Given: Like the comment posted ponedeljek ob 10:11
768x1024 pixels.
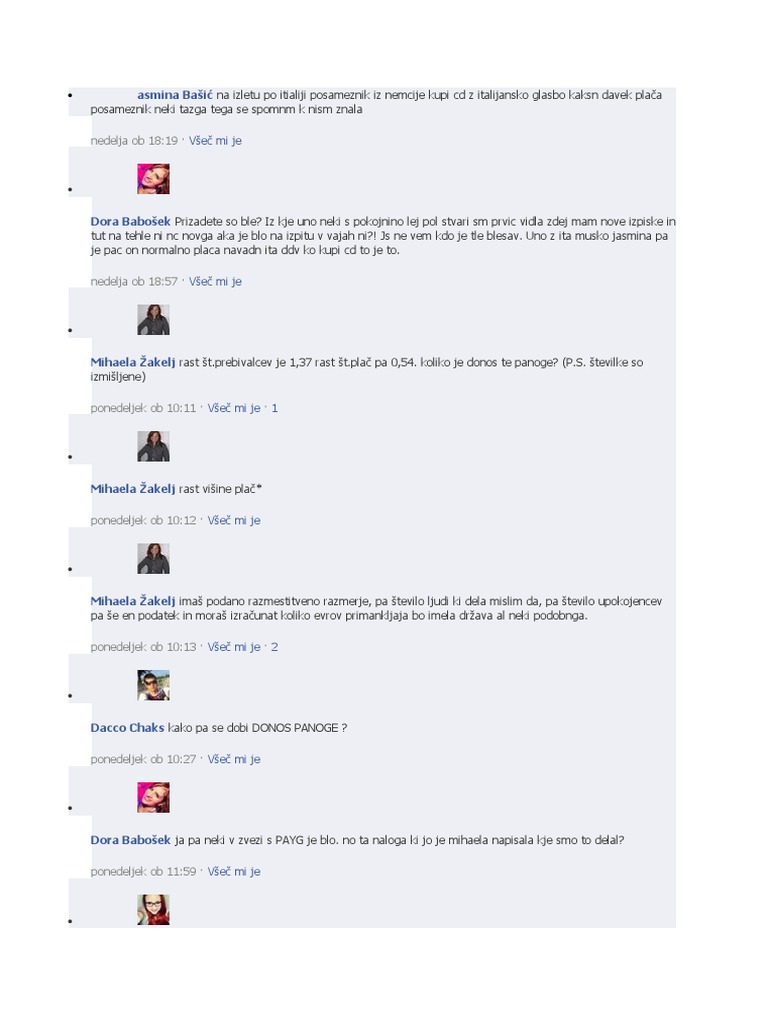Looking at the screenshot, I should [234, 408].
